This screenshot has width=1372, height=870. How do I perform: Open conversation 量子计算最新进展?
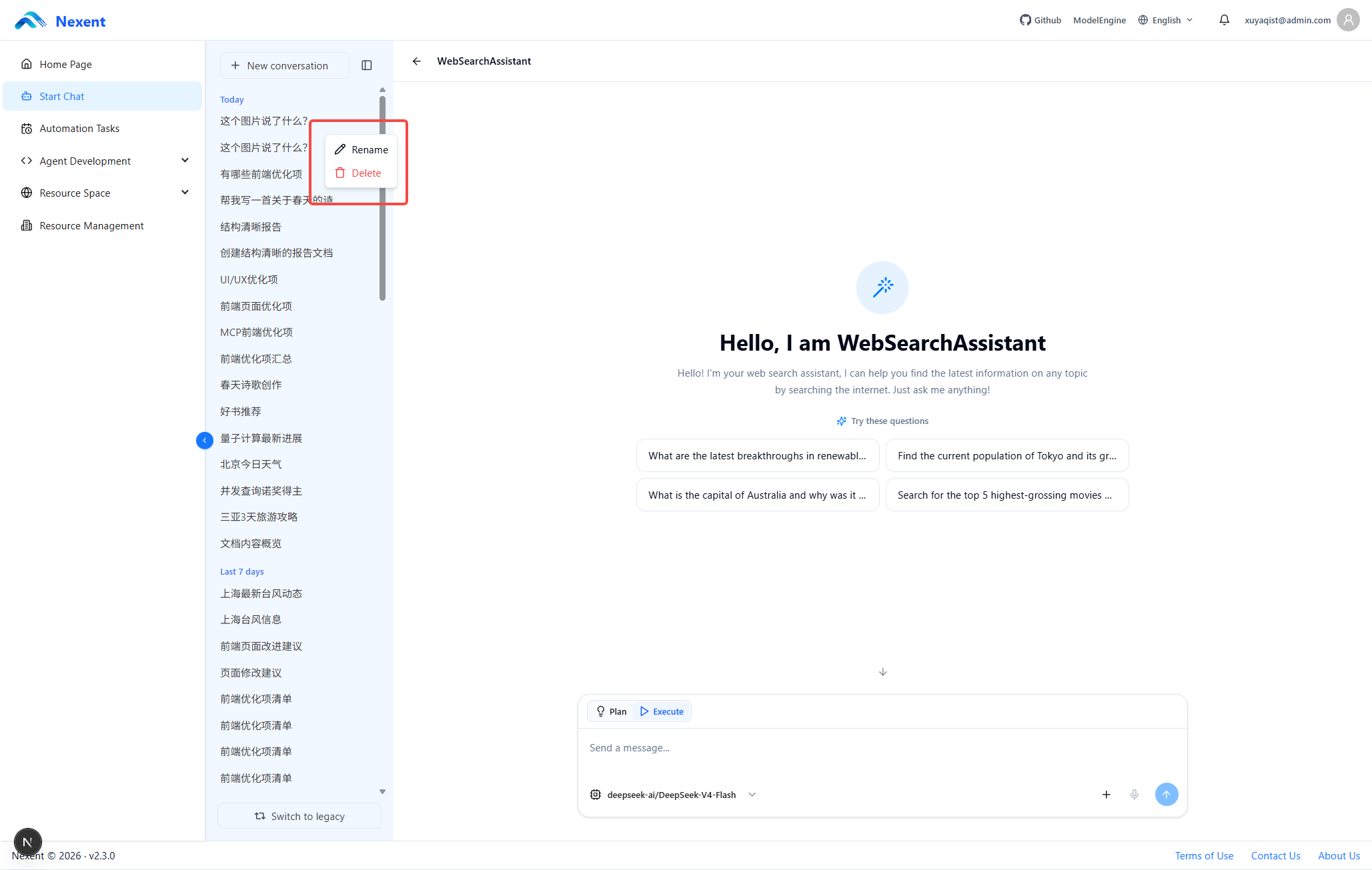pyautogui.click(x=261, y=438)
